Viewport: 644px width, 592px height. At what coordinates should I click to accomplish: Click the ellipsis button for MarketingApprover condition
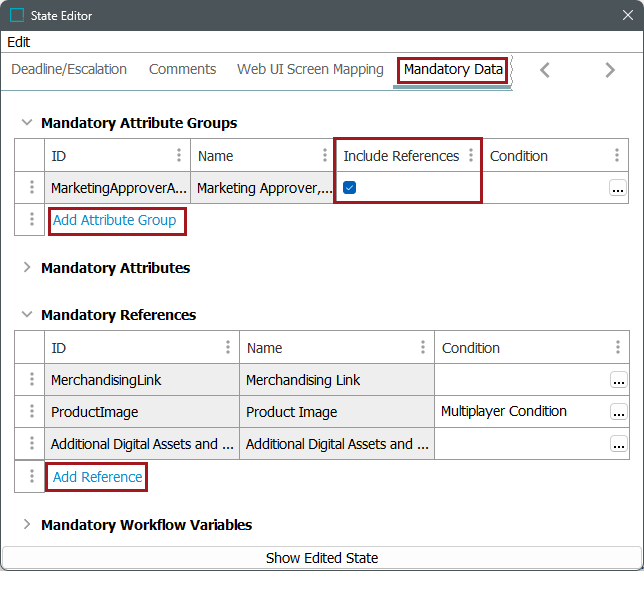click(x=617, y=188)
